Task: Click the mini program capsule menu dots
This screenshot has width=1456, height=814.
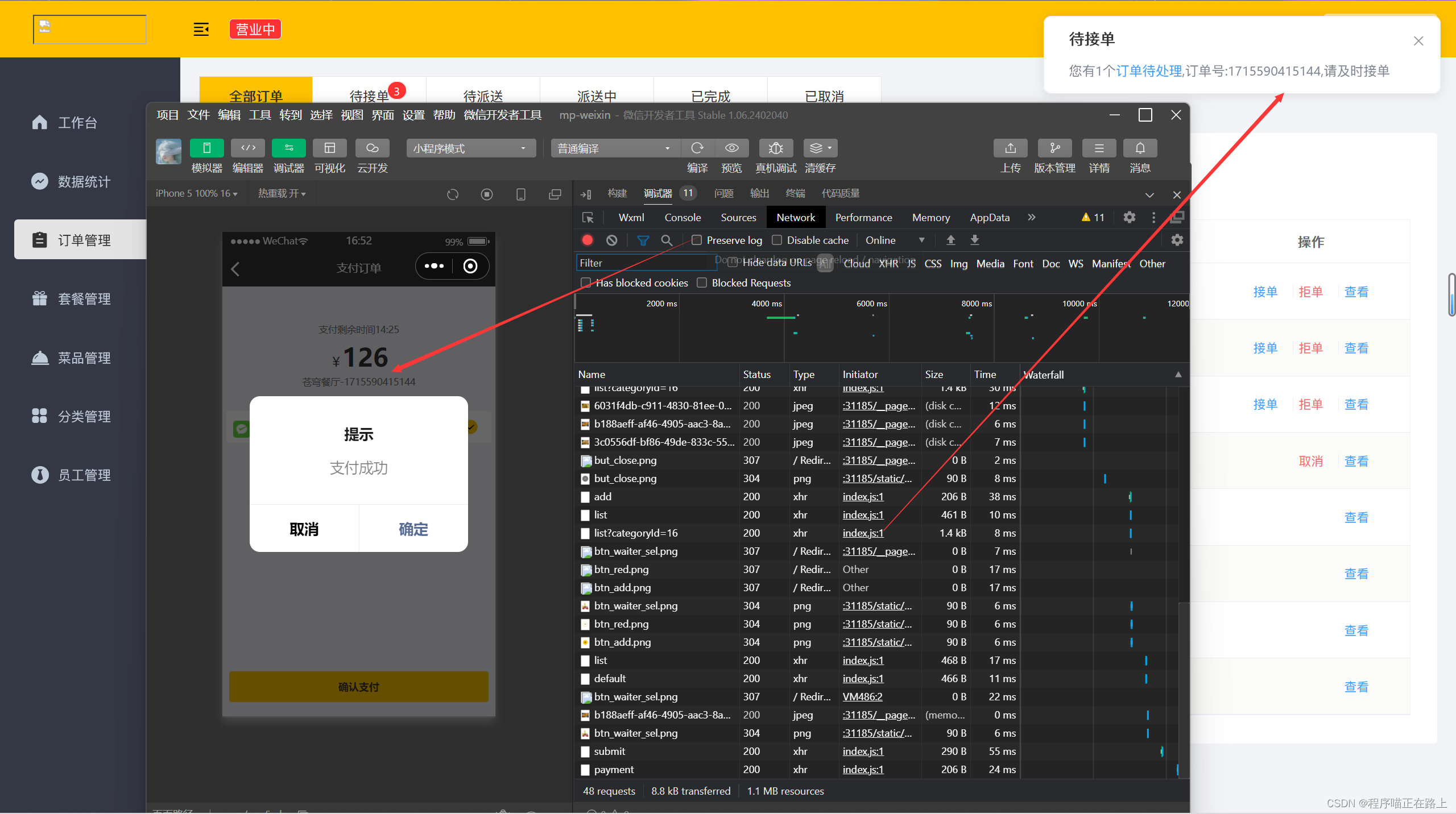Action: pyautogui.click(x=434, y=266)
